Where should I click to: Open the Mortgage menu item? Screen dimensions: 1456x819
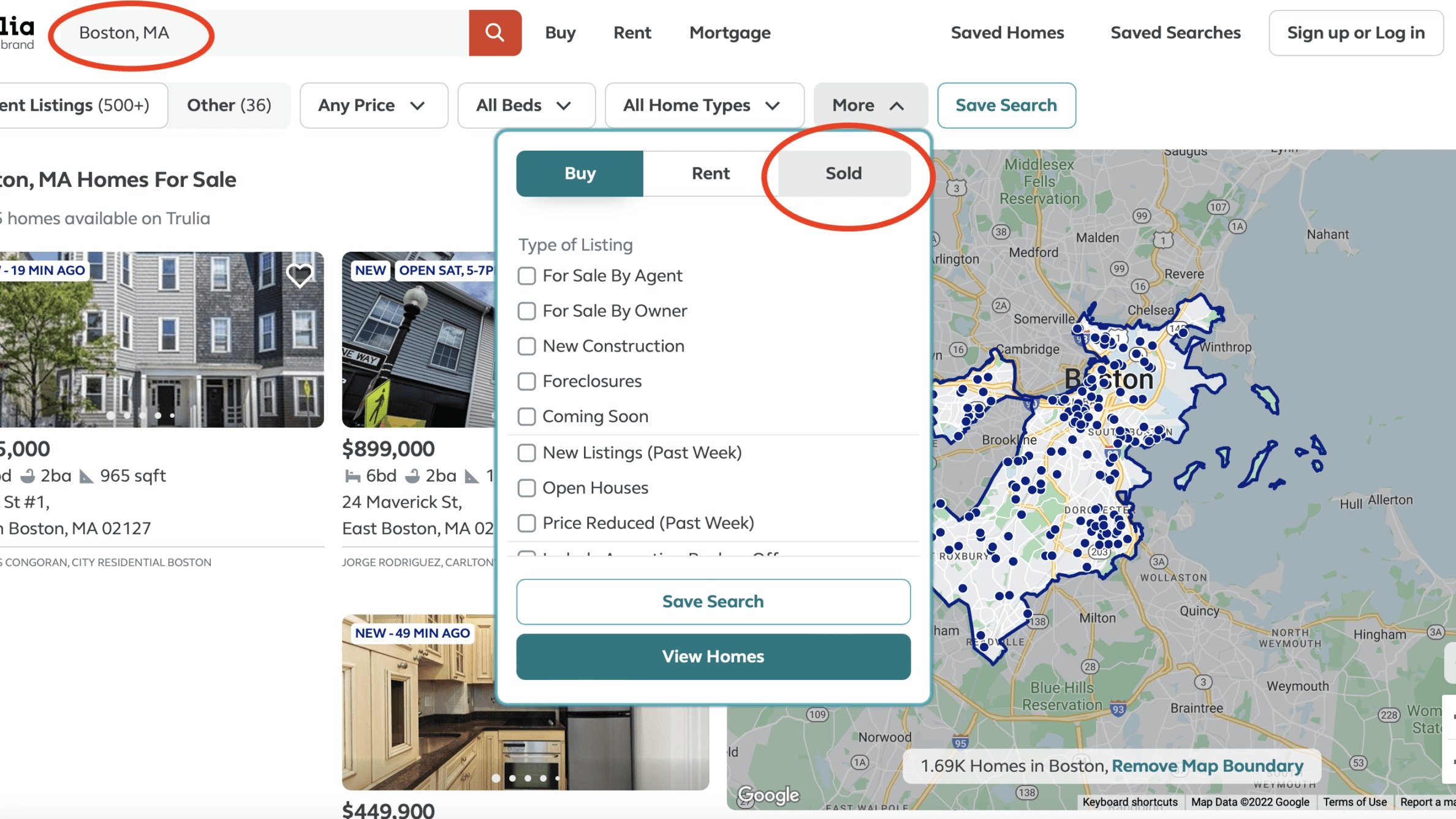(x=729, y=32)
